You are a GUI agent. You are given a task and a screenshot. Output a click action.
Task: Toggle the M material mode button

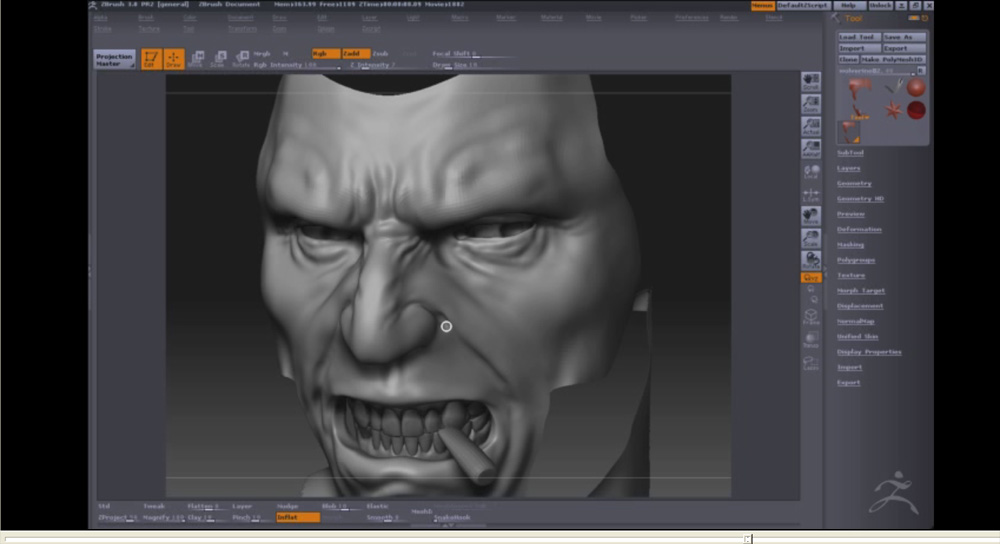285,54
